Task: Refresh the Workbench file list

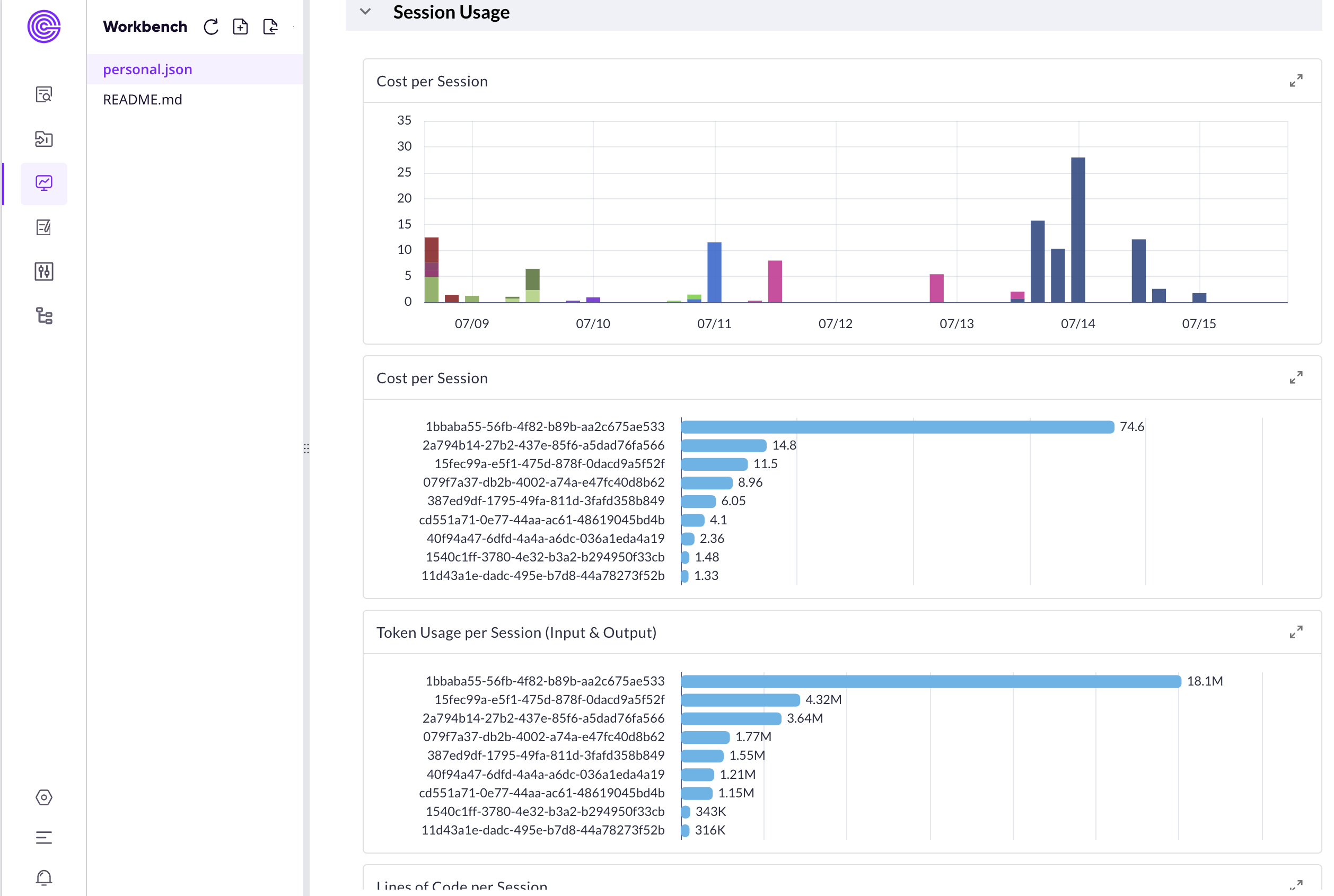Action: pyautogui.click(x=211, y=27)
